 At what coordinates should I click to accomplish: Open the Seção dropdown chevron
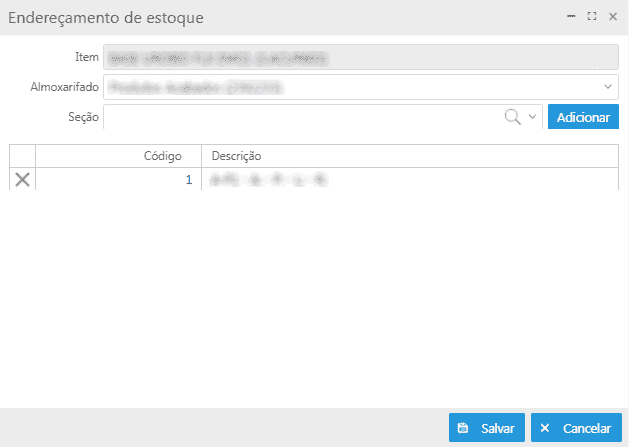[532, 117]
